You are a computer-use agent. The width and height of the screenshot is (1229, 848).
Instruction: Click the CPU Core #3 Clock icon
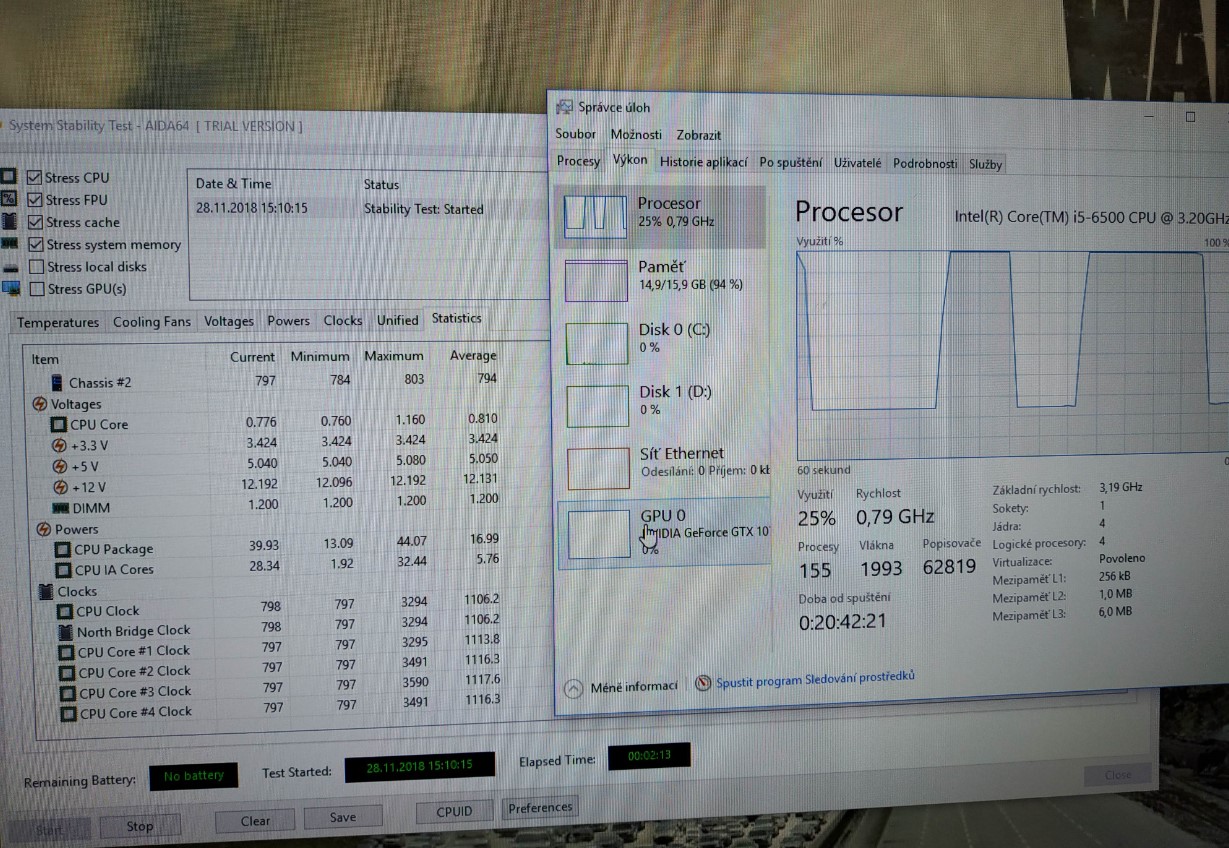(68, 692)
